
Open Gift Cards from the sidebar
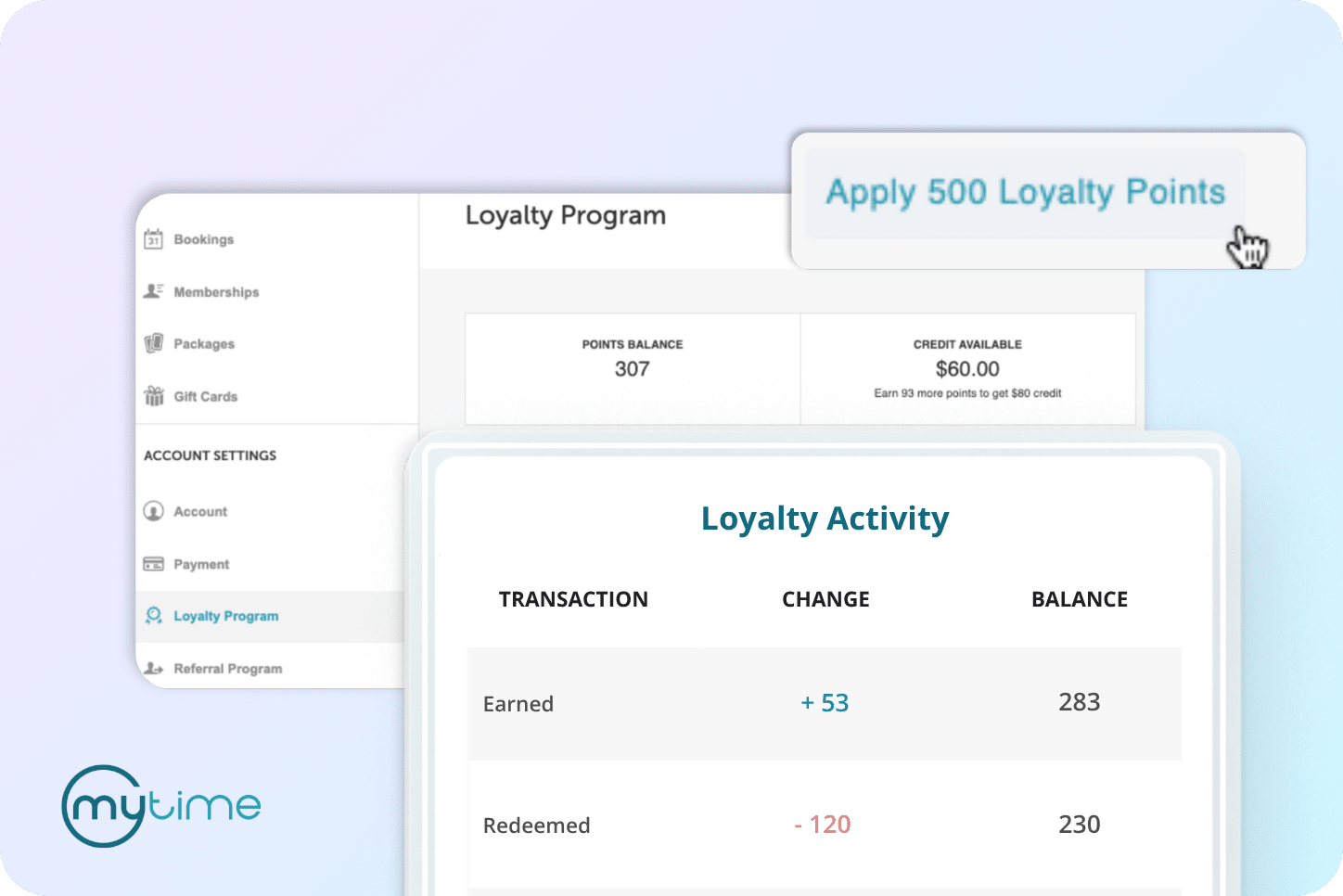click(206, 397)
